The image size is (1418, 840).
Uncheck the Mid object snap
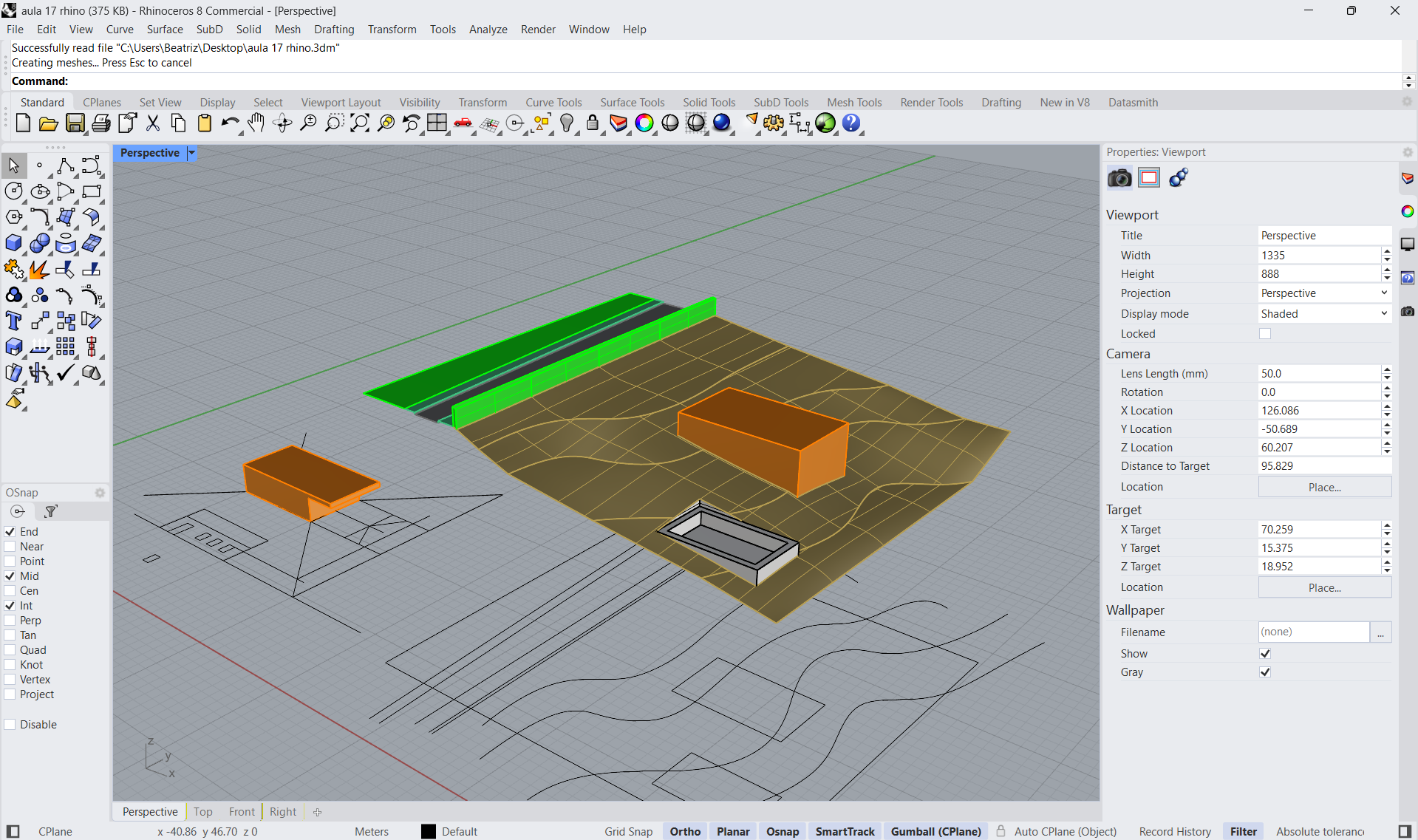(10, 576)
